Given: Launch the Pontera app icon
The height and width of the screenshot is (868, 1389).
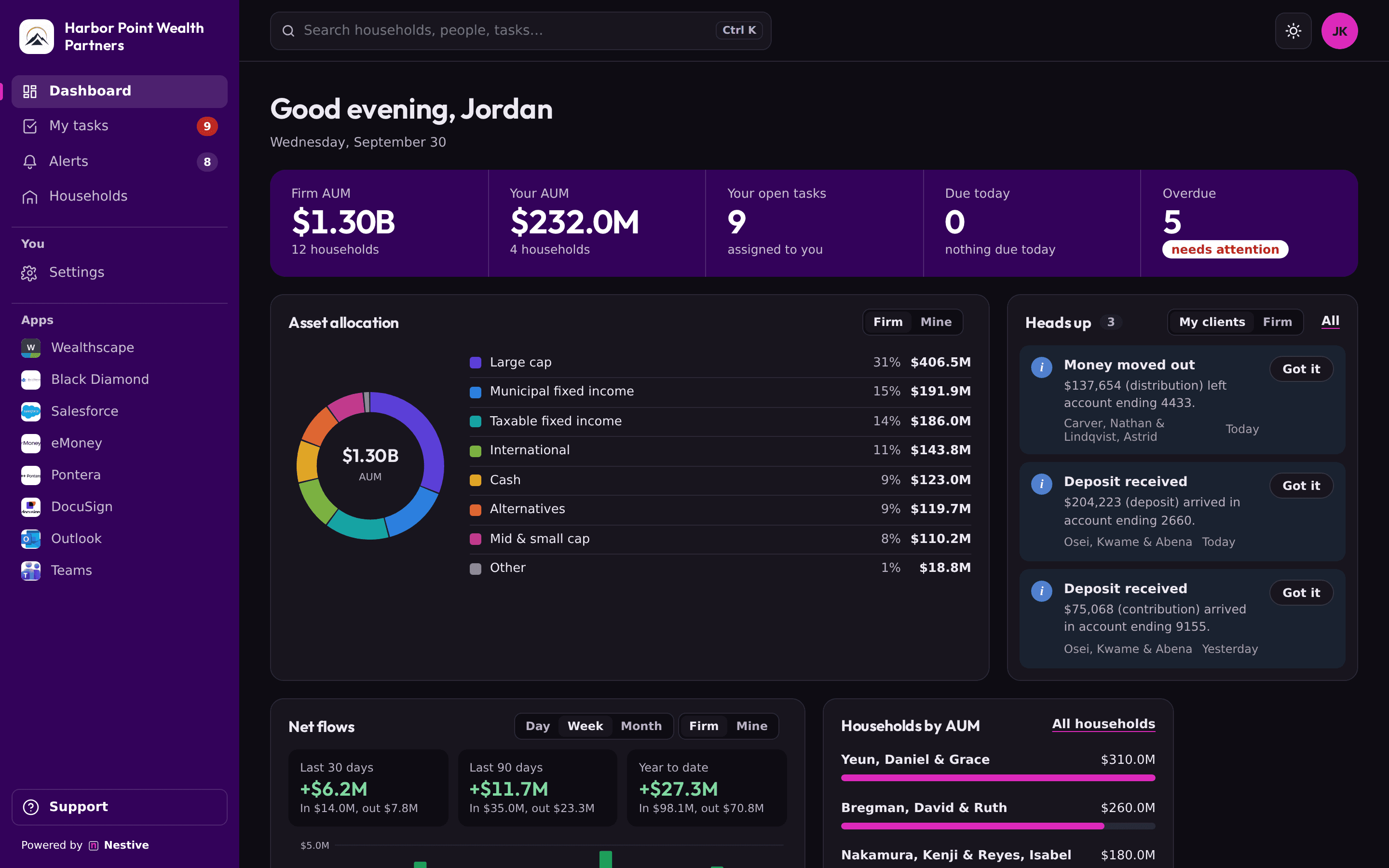Looking at the screenshot, I should pyautogui.click(x=31, y=475).
